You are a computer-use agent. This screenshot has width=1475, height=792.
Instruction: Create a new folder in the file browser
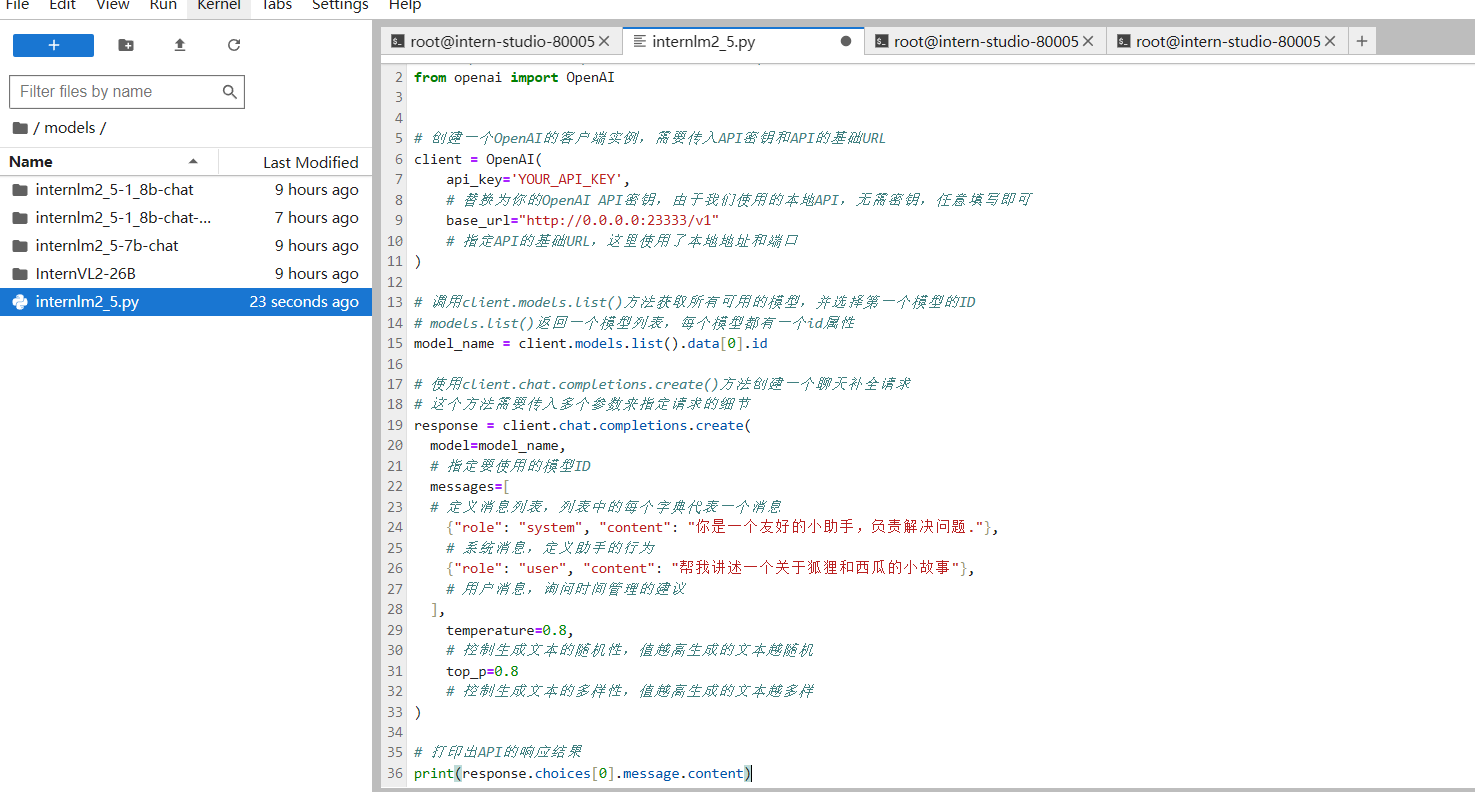pos(125,45)
